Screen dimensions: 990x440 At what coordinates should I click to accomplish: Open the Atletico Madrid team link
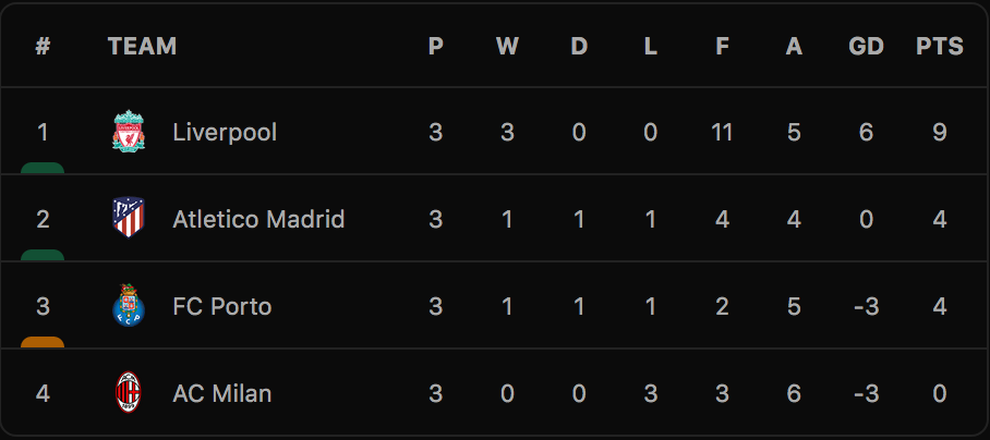tap(259, 220)
